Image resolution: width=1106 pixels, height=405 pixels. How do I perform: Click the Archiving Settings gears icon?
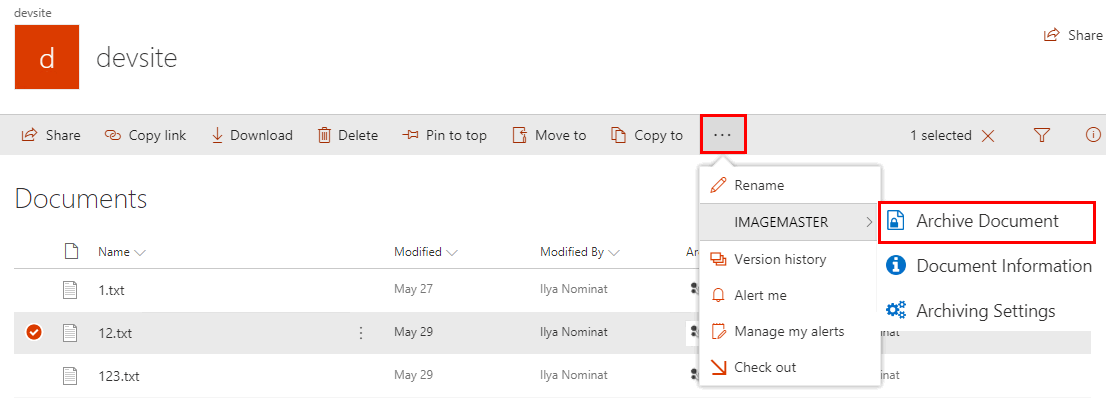[896, 310]
